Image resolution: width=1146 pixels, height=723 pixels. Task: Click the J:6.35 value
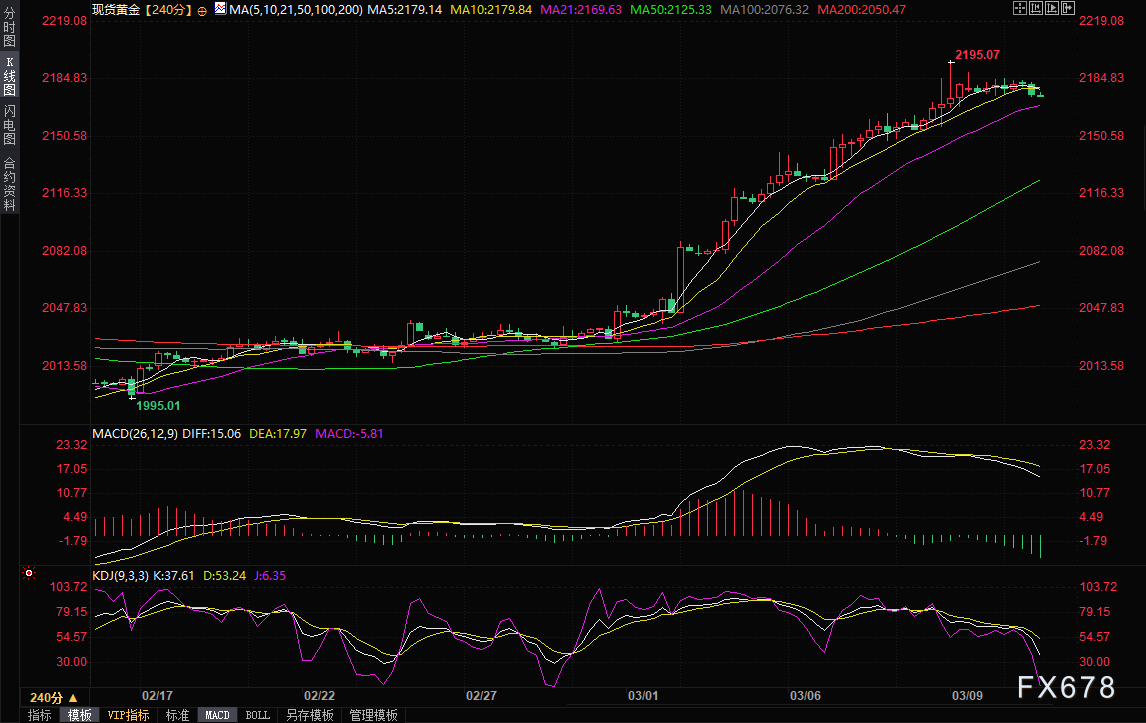(x=270, y=575)
